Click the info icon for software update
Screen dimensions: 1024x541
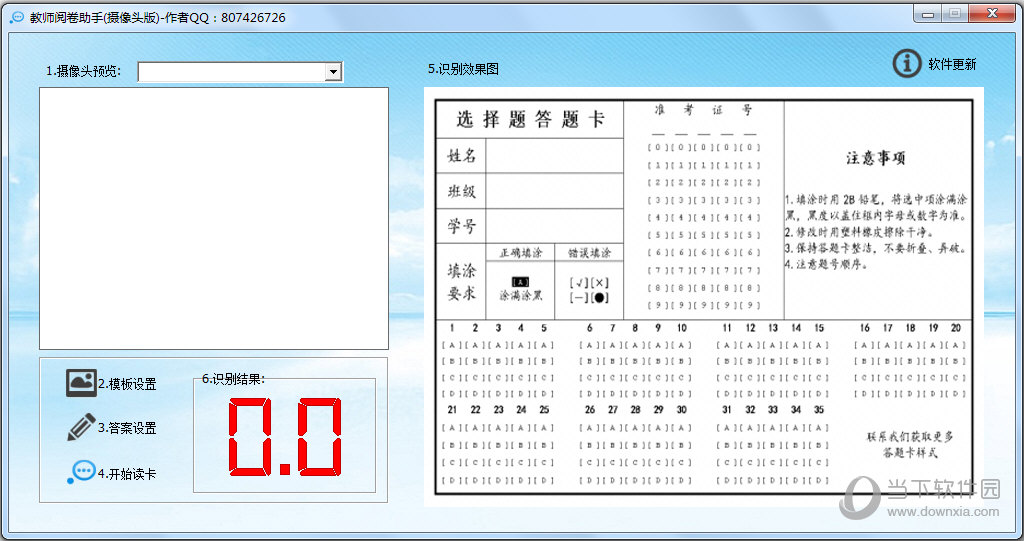pyautogui.click(x=907, y=63)
